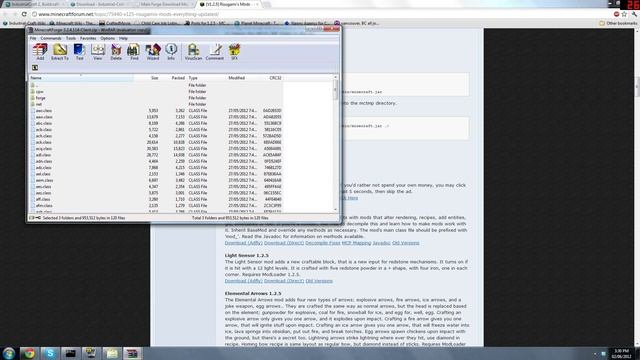The height and width of the screenshot is (360, 640).
Task: Select the cpw folder in the archive
Action: [156, 92]
